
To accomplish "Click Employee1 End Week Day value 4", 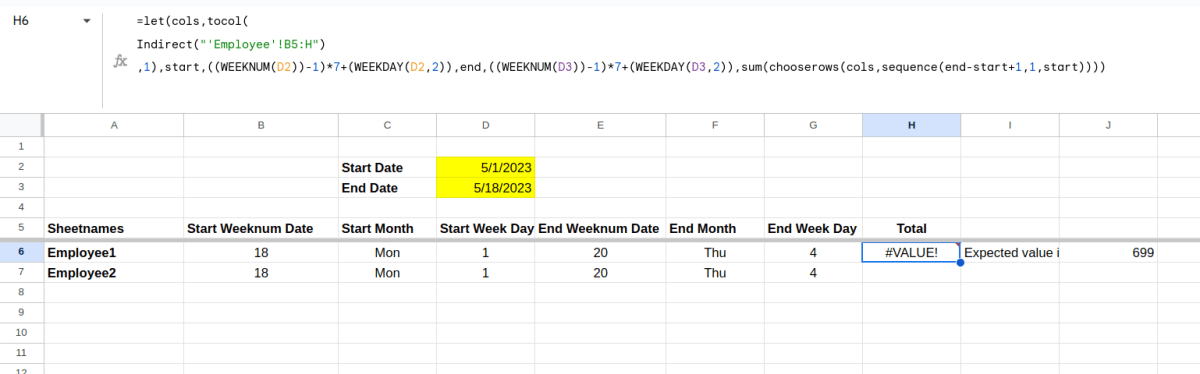I will click(813, 253).
